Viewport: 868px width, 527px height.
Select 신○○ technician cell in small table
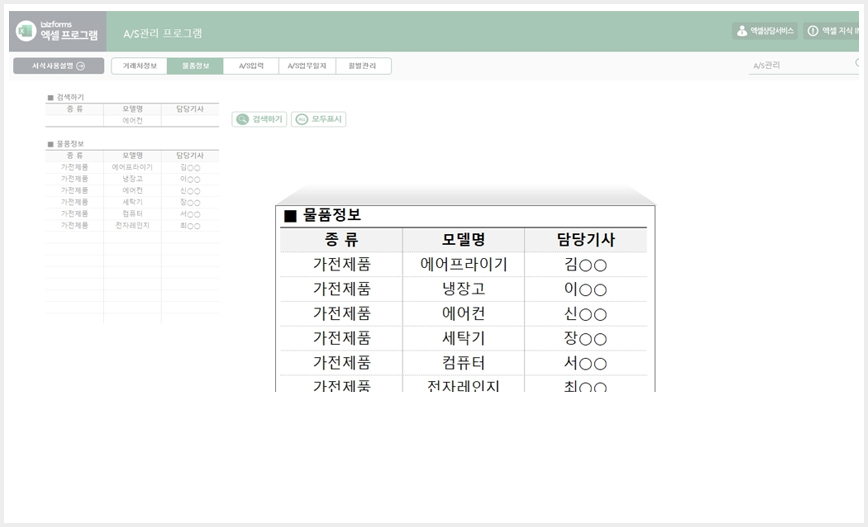click(x=190, y=190)
